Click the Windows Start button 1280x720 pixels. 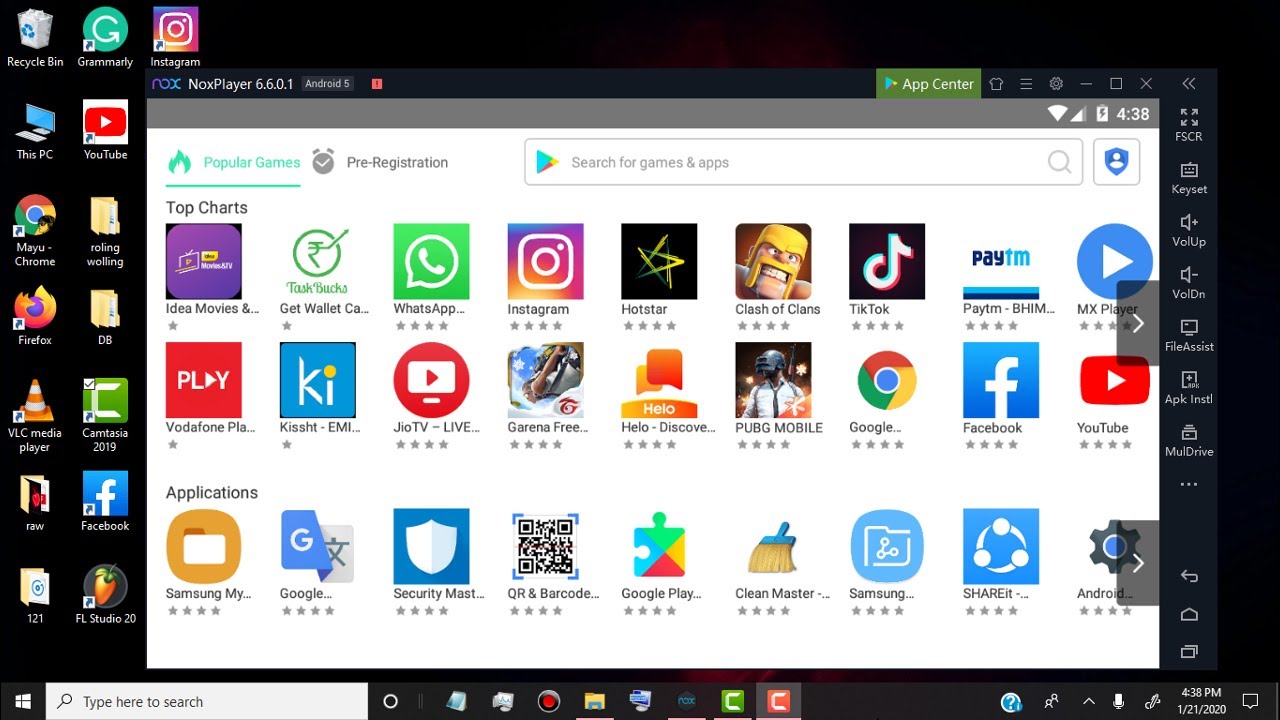click(23, 701)
